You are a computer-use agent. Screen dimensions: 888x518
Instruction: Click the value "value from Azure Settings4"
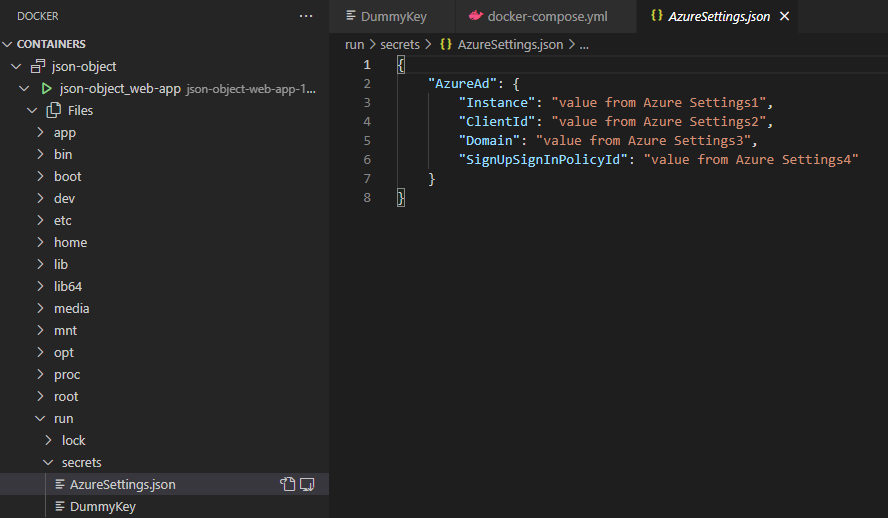point(751,160)
